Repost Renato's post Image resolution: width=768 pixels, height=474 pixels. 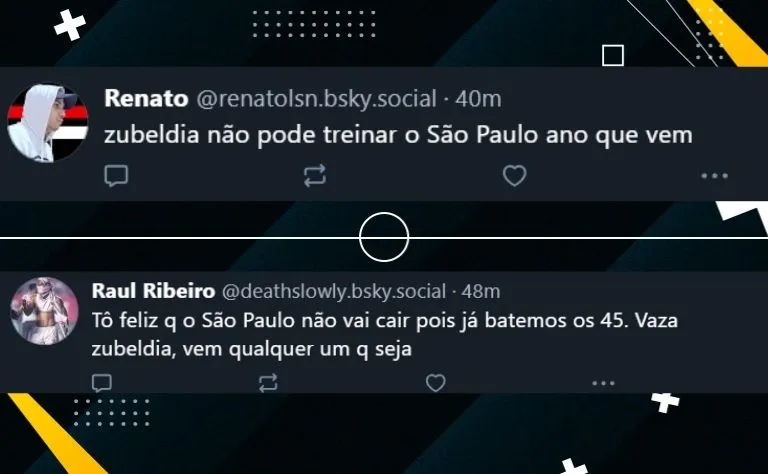coord(314,175)
